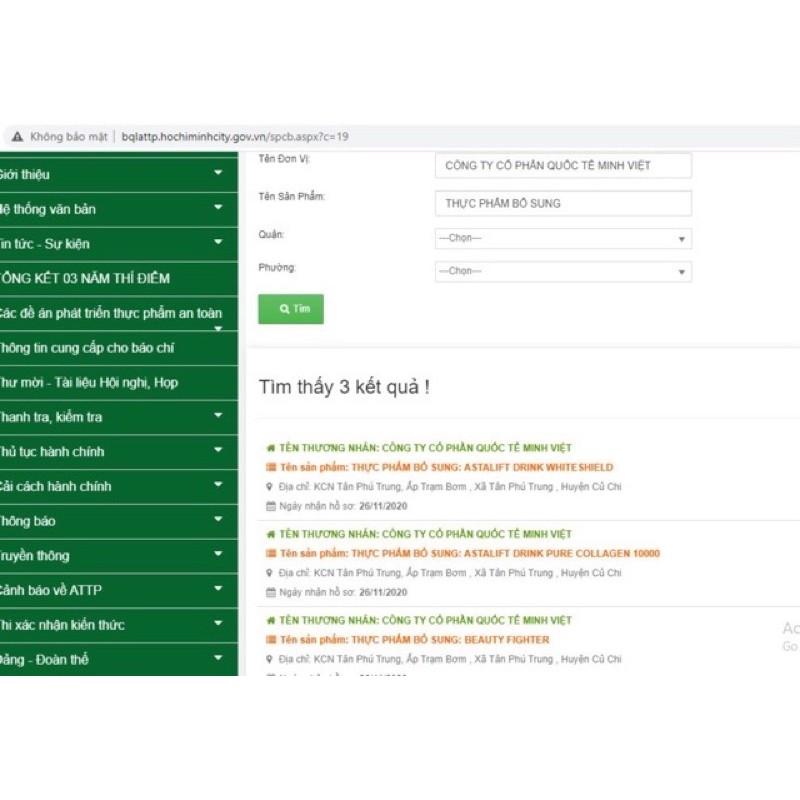Click the 'Tên Đơn Vị' company name field
The image size is (800, 800).
pos(563,165)
